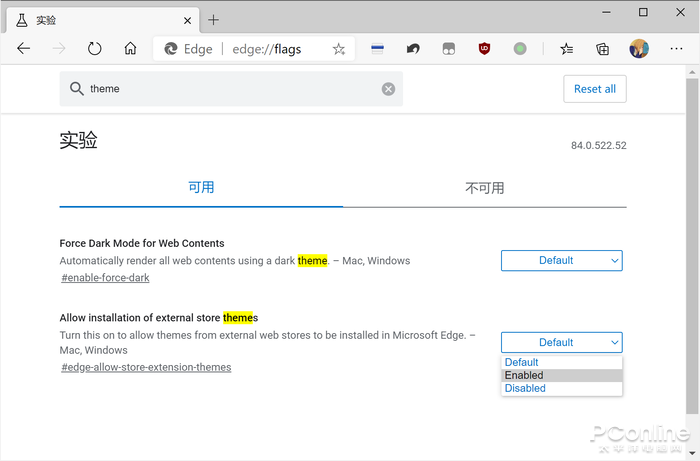This screenshot has height=461, width=700.
Task: Click the version number 84.0.522.52
Action: click(599, 145)
